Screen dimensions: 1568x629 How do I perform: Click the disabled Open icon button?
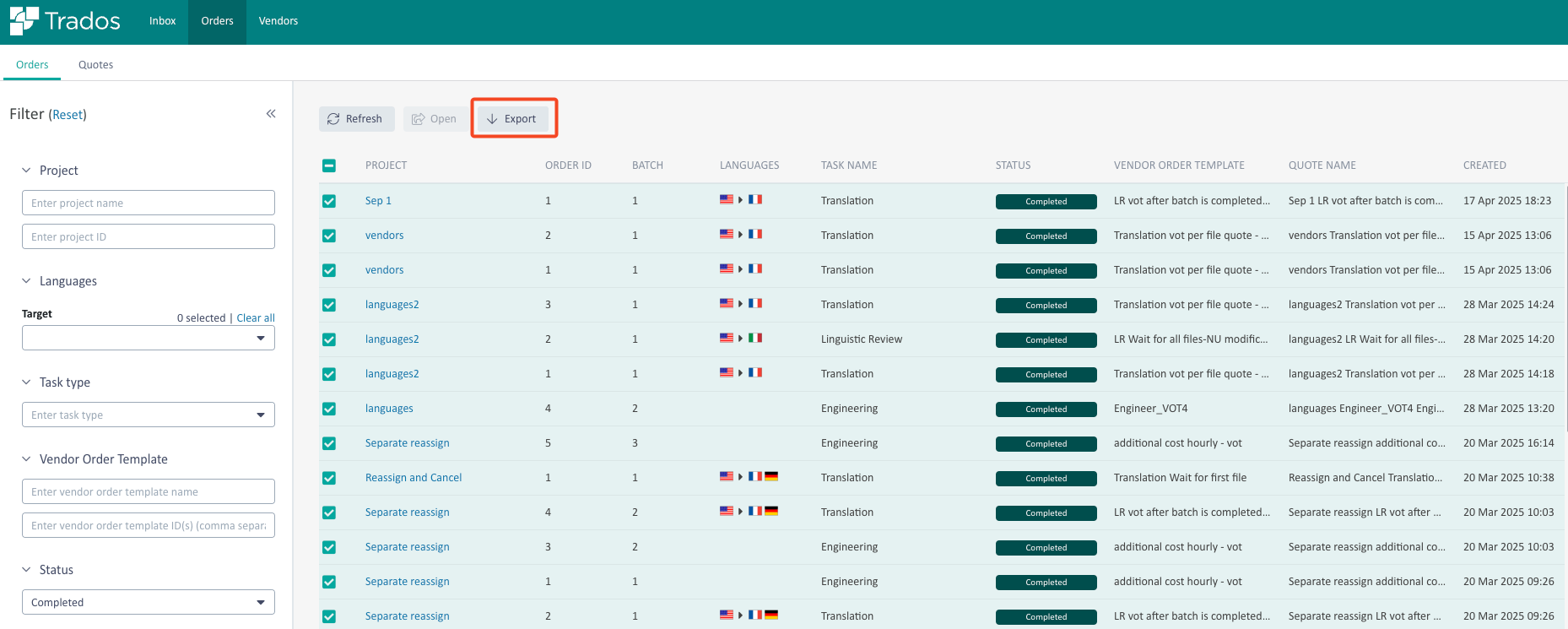coord(434,119)
